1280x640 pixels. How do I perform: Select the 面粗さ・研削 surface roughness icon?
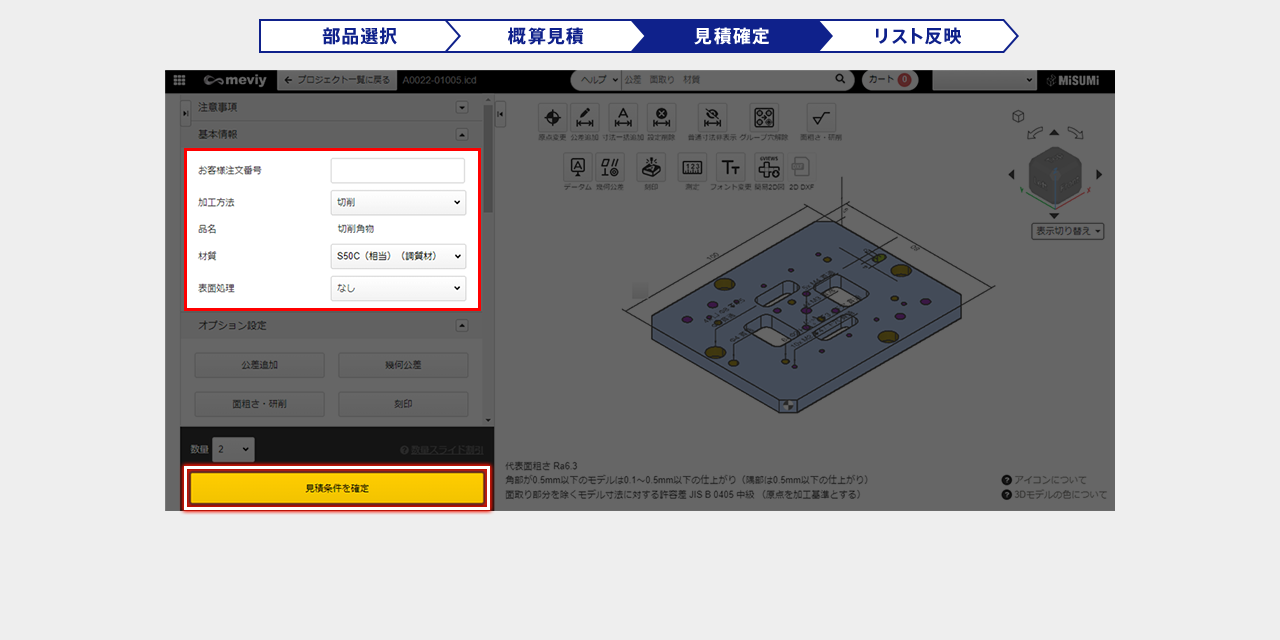pyautogui.click(x=821, y=118)
